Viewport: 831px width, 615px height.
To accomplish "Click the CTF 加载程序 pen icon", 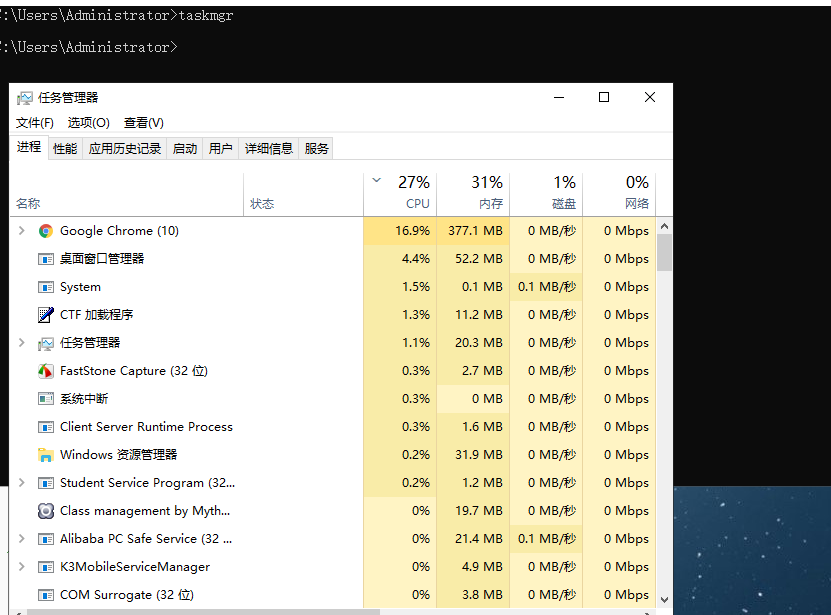I will (46, 315).
